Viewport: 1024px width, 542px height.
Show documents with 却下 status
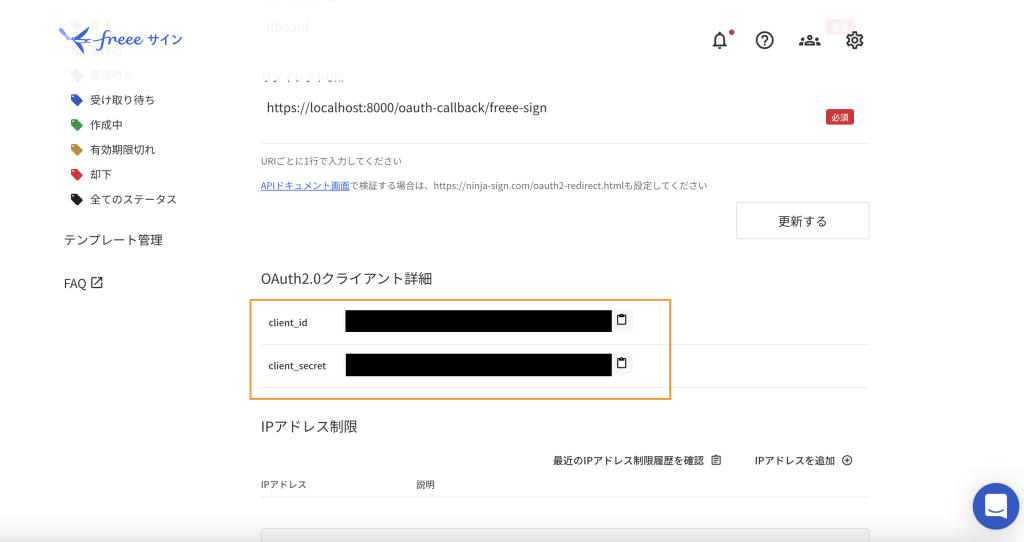tap(100, 175)
